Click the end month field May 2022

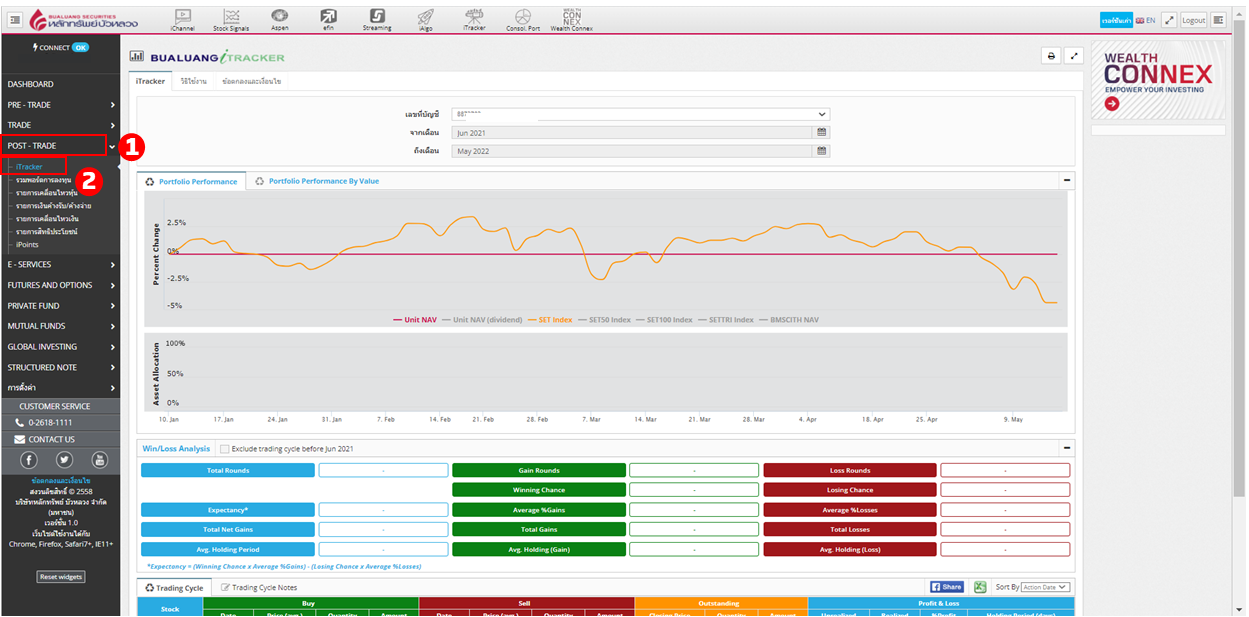(x=632, y=151)
